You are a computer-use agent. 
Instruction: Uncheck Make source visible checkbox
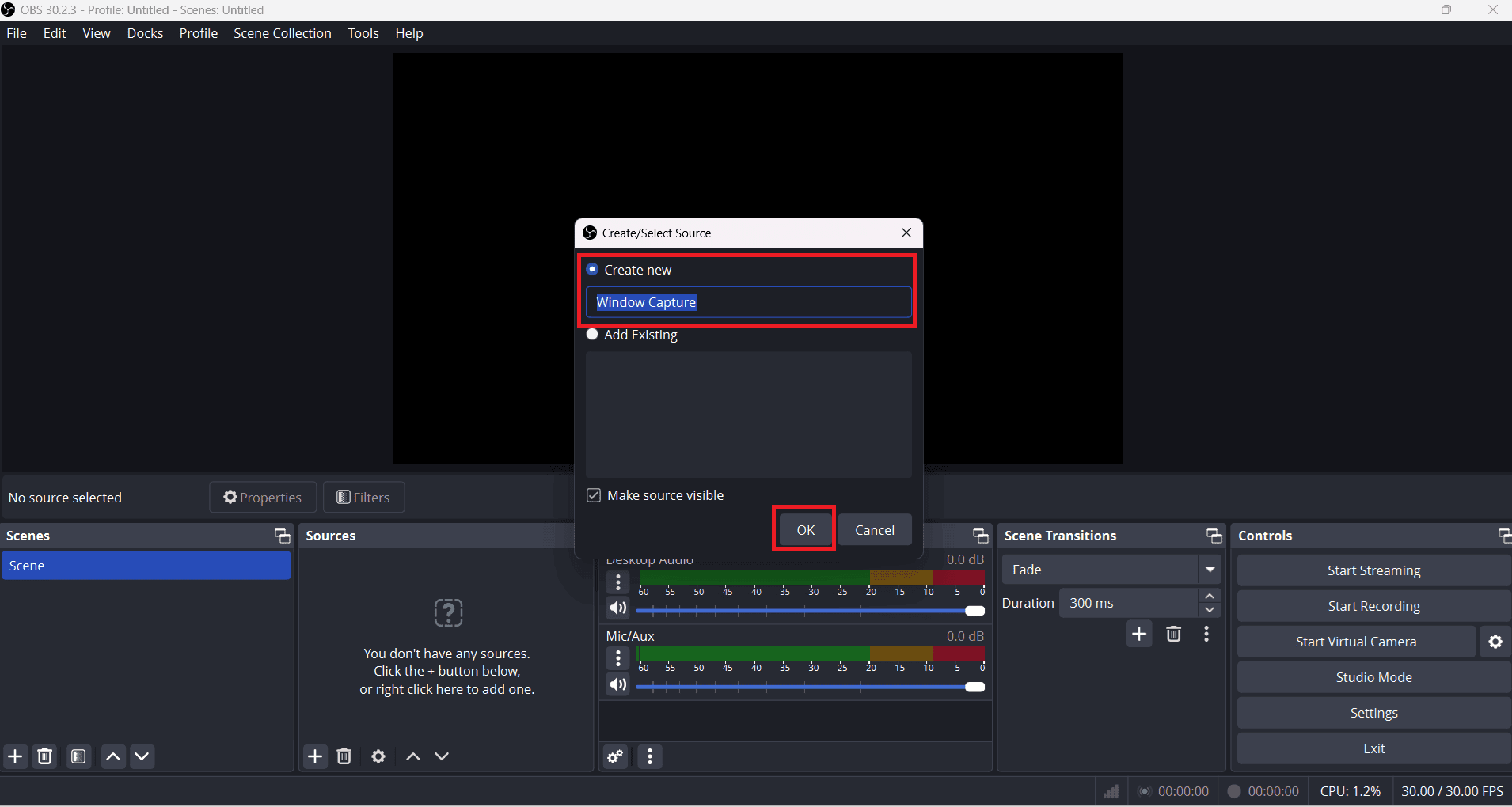pyautogui.click(x=594, y=495)
